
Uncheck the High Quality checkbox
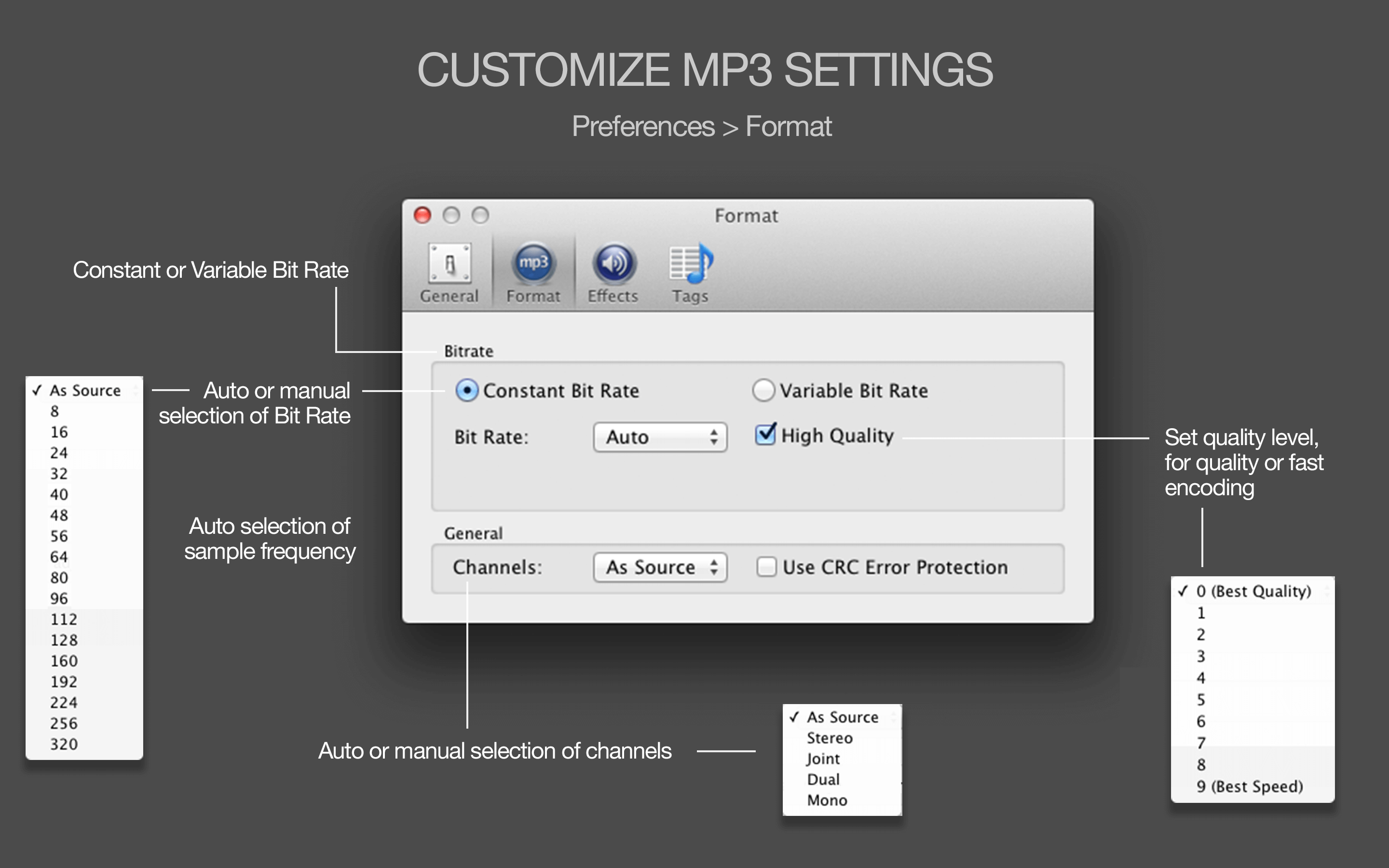pyautogui.click(x=765, y=434)
